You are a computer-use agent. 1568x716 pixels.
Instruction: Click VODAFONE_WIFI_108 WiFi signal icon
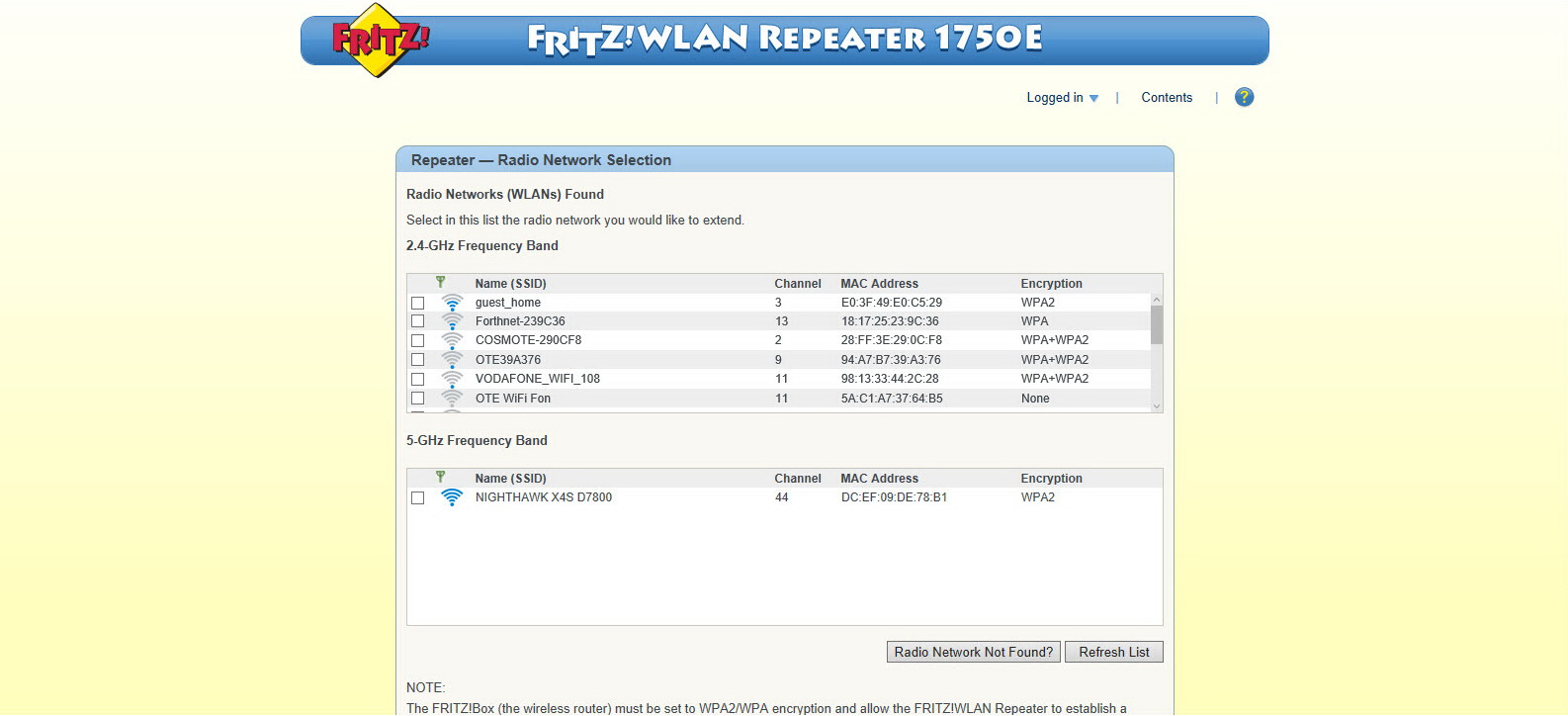(452, 379)
